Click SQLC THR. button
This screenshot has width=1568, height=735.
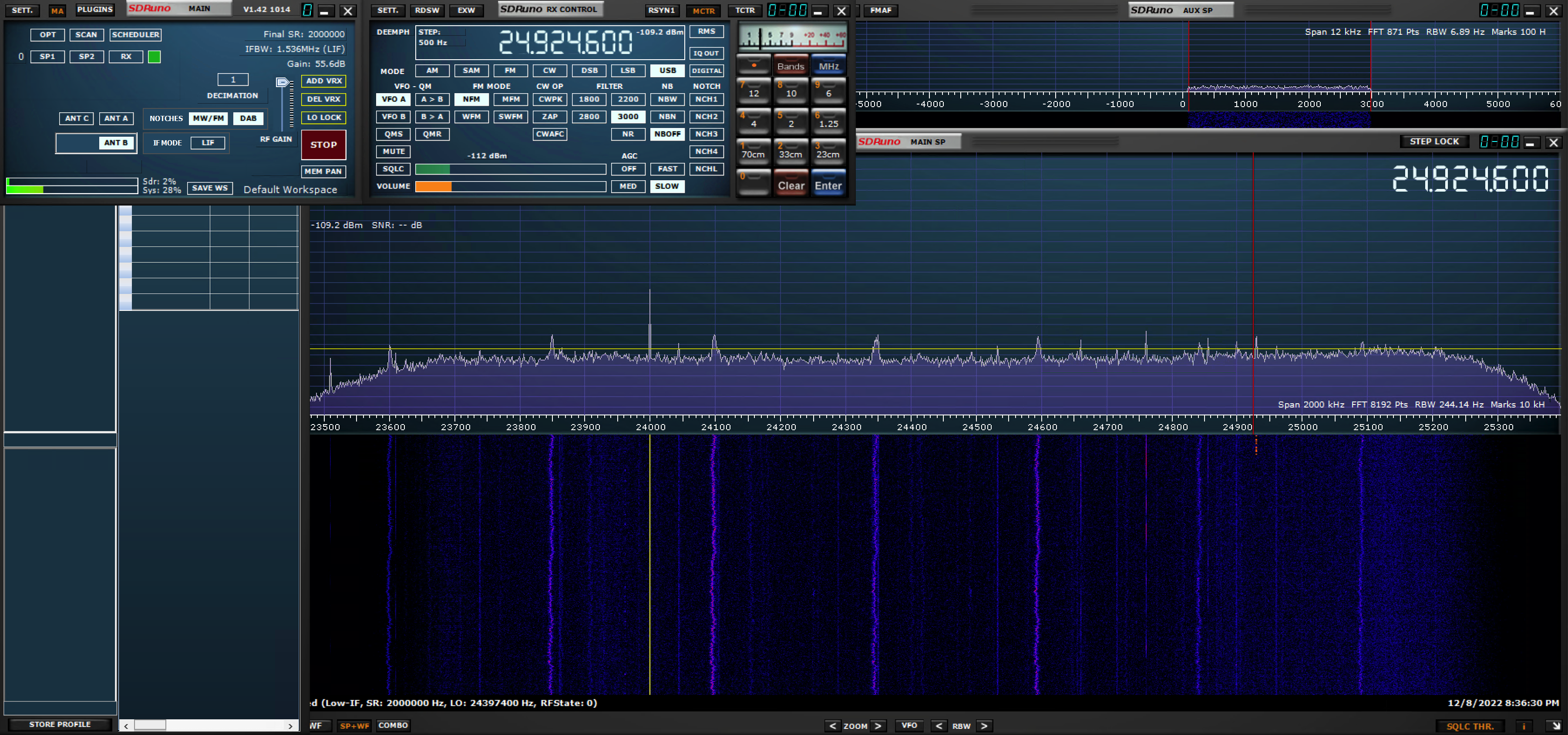coord(1470,726)
